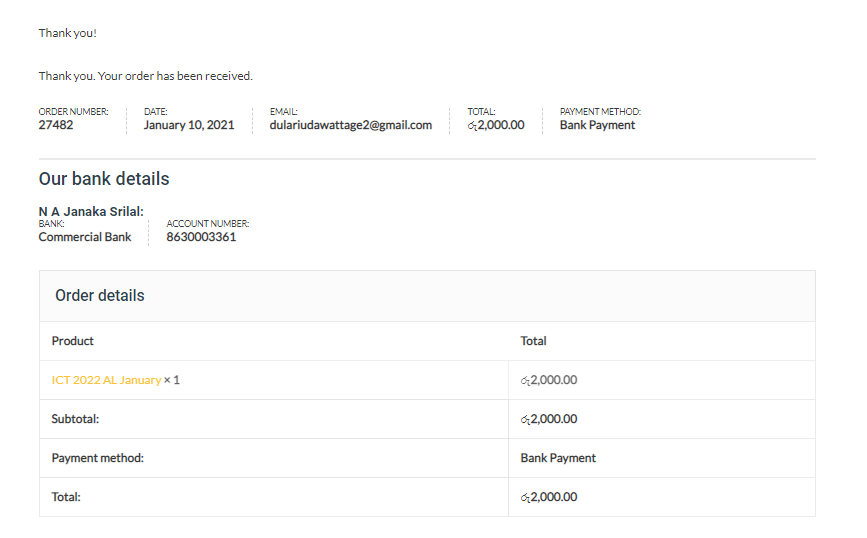
Task: Click the Our bank details heading
Action: coord(104,179)
